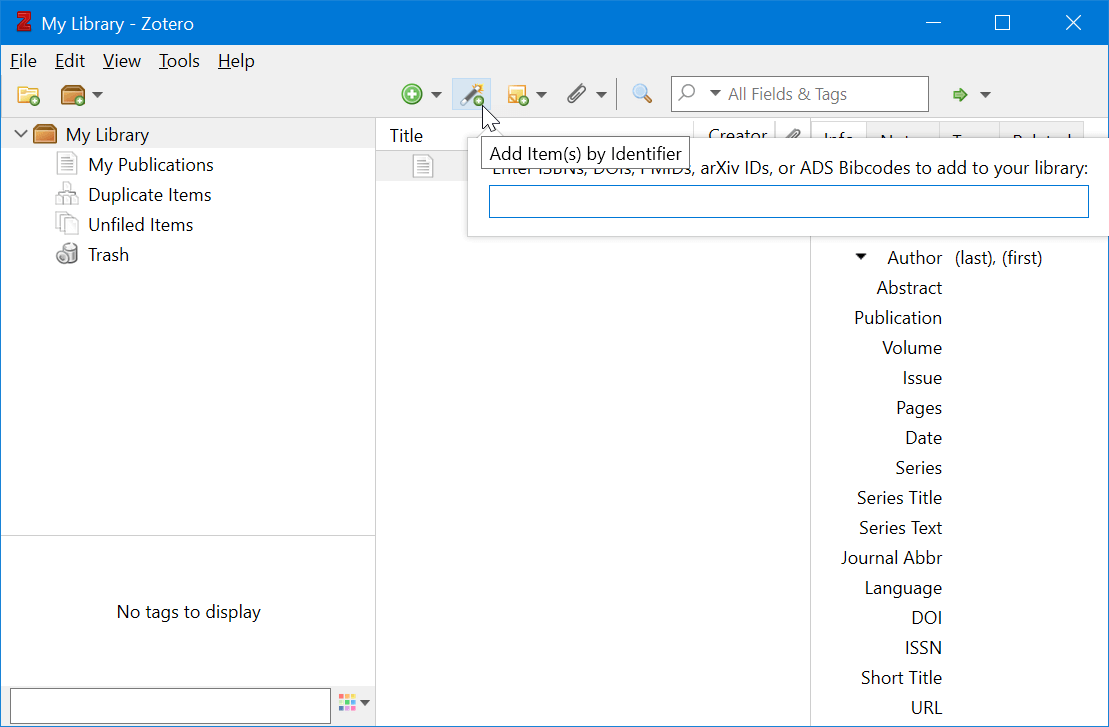Select the Add Item(s) by Identifier wand

coord(471,93)
